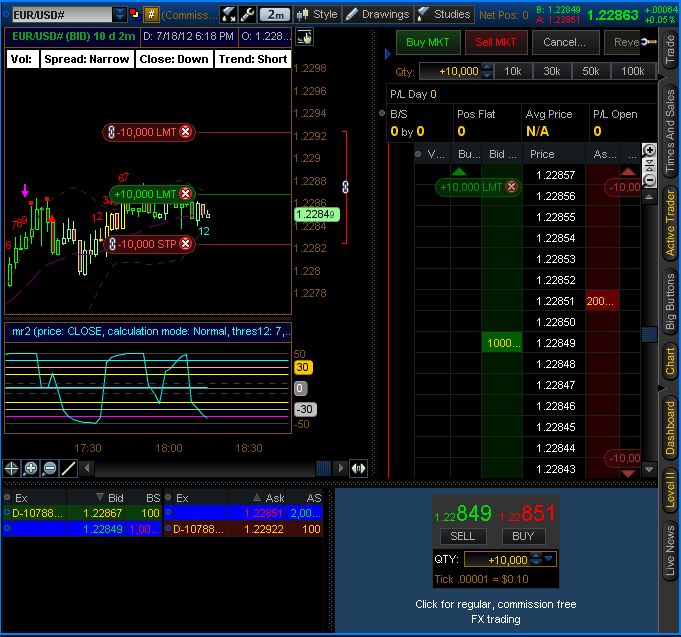The image size is (681, 637).
Task: Zoom out the price ladder
Action: coord(649,180)
